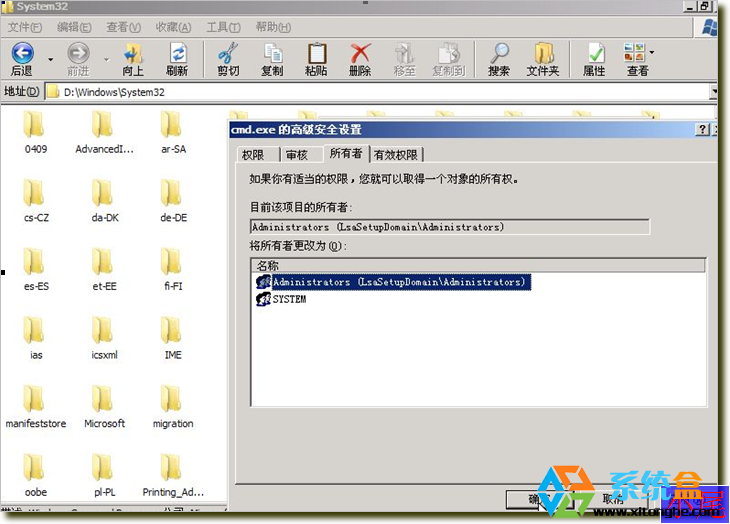Toggle the Folders (文件夹) pane
The height and width of the screenshot is (524, 730).
coord(543,60)
